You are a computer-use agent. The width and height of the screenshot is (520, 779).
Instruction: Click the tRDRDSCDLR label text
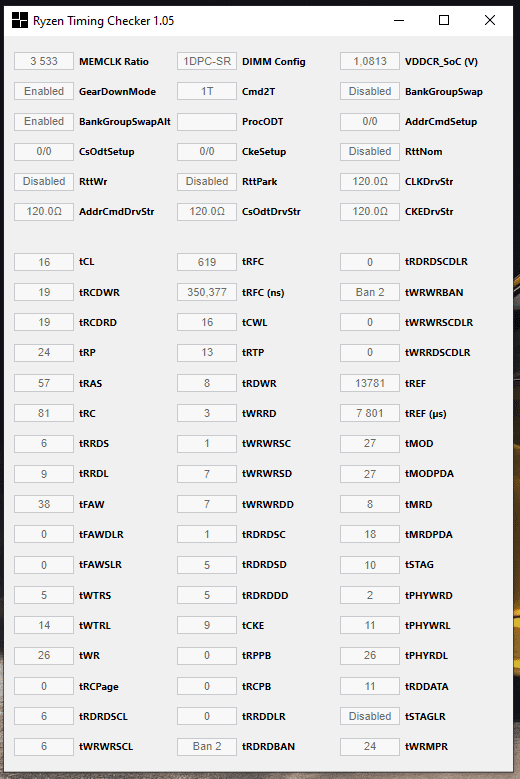436,262
